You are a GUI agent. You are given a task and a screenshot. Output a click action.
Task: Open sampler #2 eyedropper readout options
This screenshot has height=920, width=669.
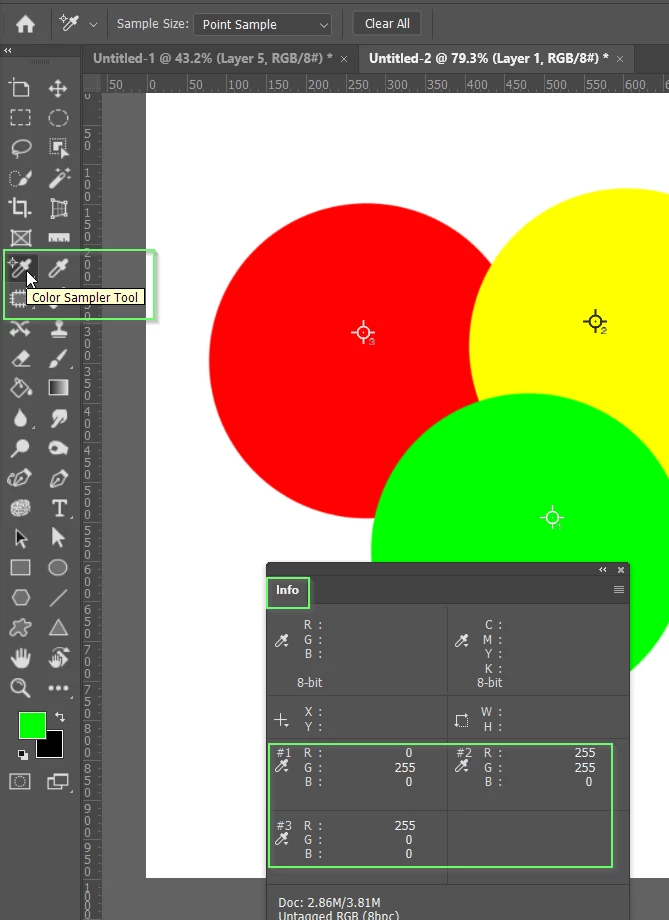click(x=462, y=766)
